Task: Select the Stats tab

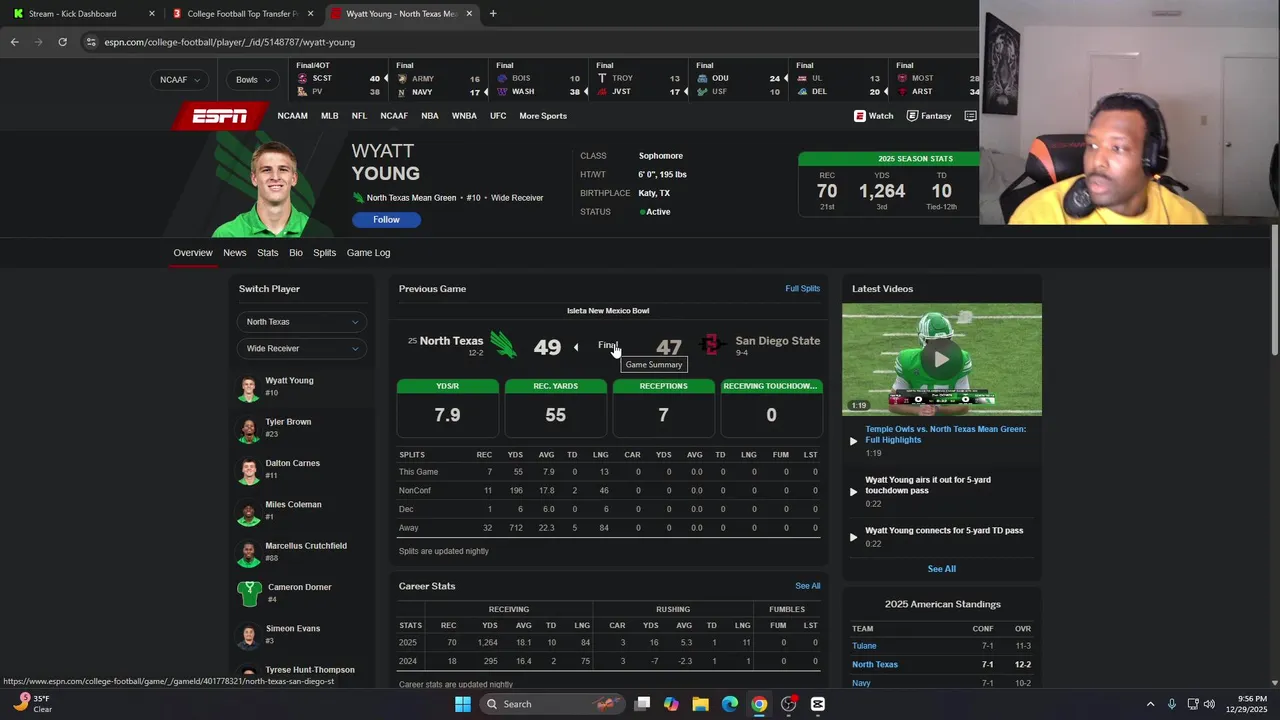Action: pyautogui.click(x=268, y=253)
